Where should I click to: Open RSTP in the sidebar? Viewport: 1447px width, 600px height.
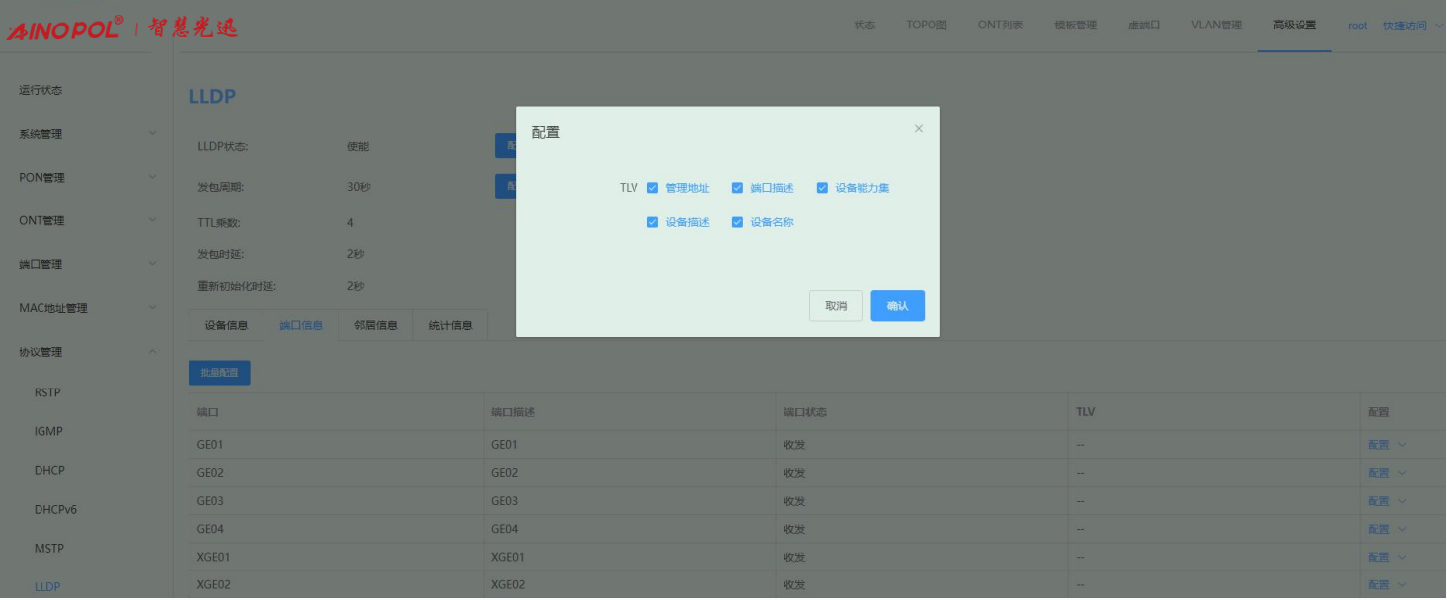click(48, 393)
